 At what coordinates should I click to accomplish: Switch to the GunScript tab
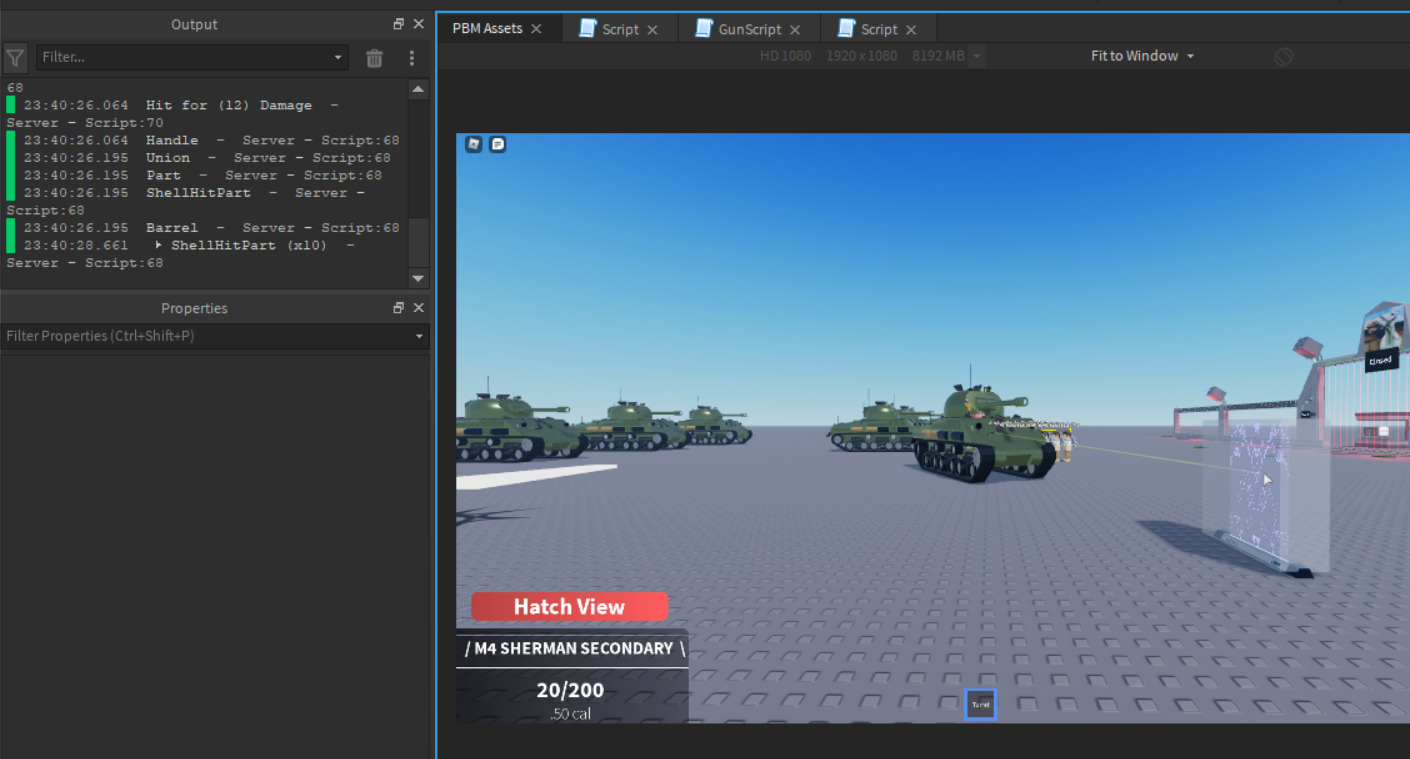coord(749,29)
